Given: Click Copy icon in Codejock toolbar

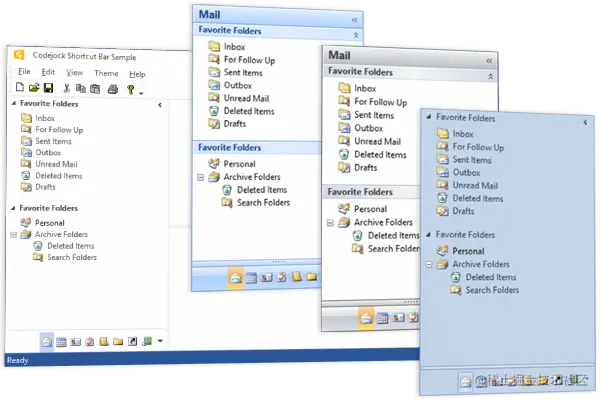Looking at the screenshot, I should click(x=81, y=88).
